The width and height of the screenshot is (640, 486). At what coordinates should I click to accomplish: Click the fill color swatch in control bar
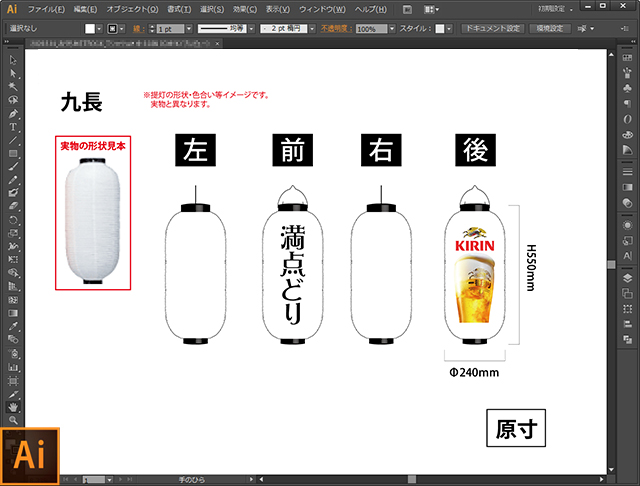(x=90, y=29)
